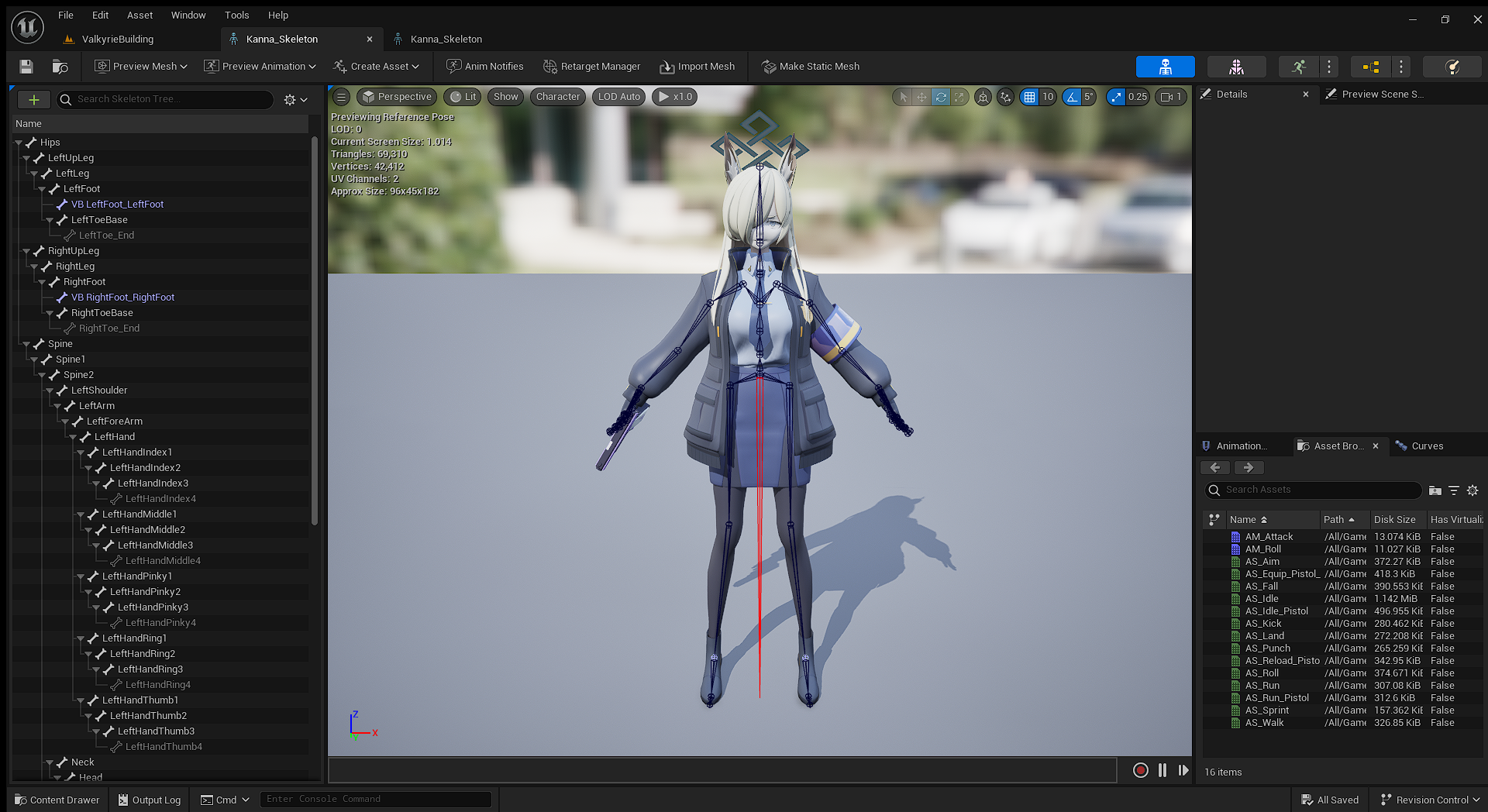Viewport: 1488px width, 812px height.
Task: Open viewport options hamburger menu
Action: [x=341, y=97]
